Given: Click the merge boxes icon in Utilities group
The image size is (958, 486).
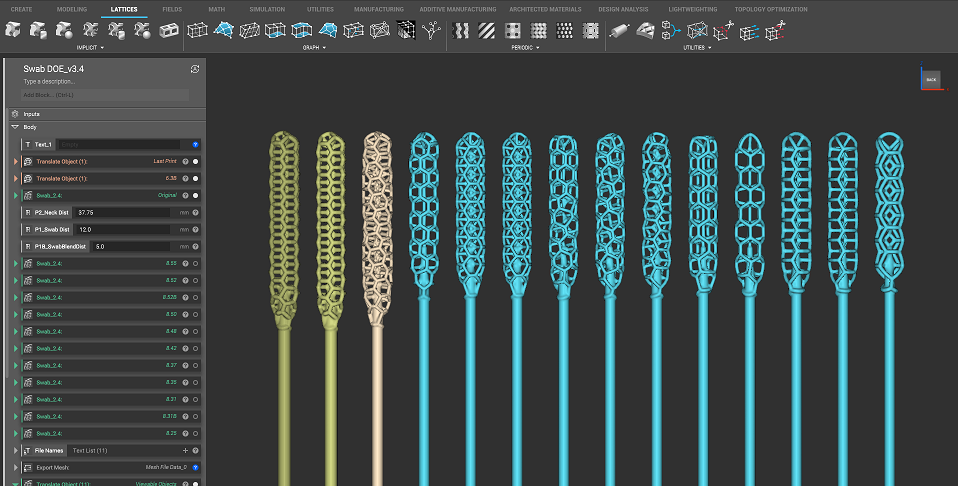Looking at the screenshot, I should click(670, 31).
